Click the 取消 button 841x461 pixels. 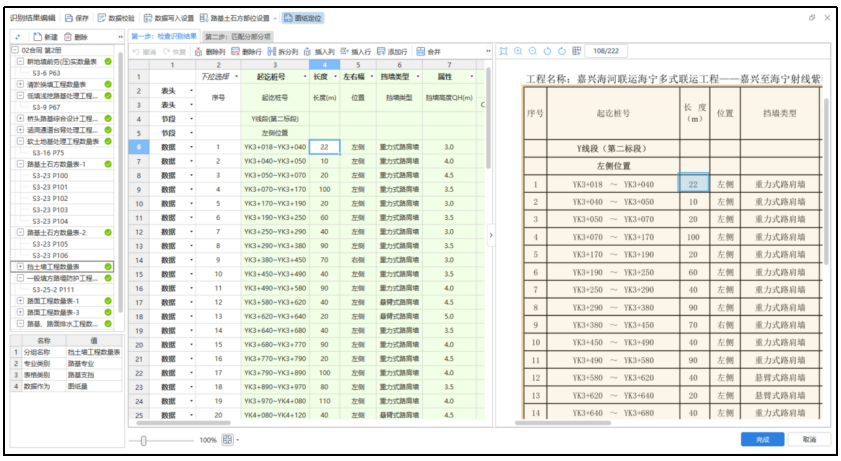(808, 439)
